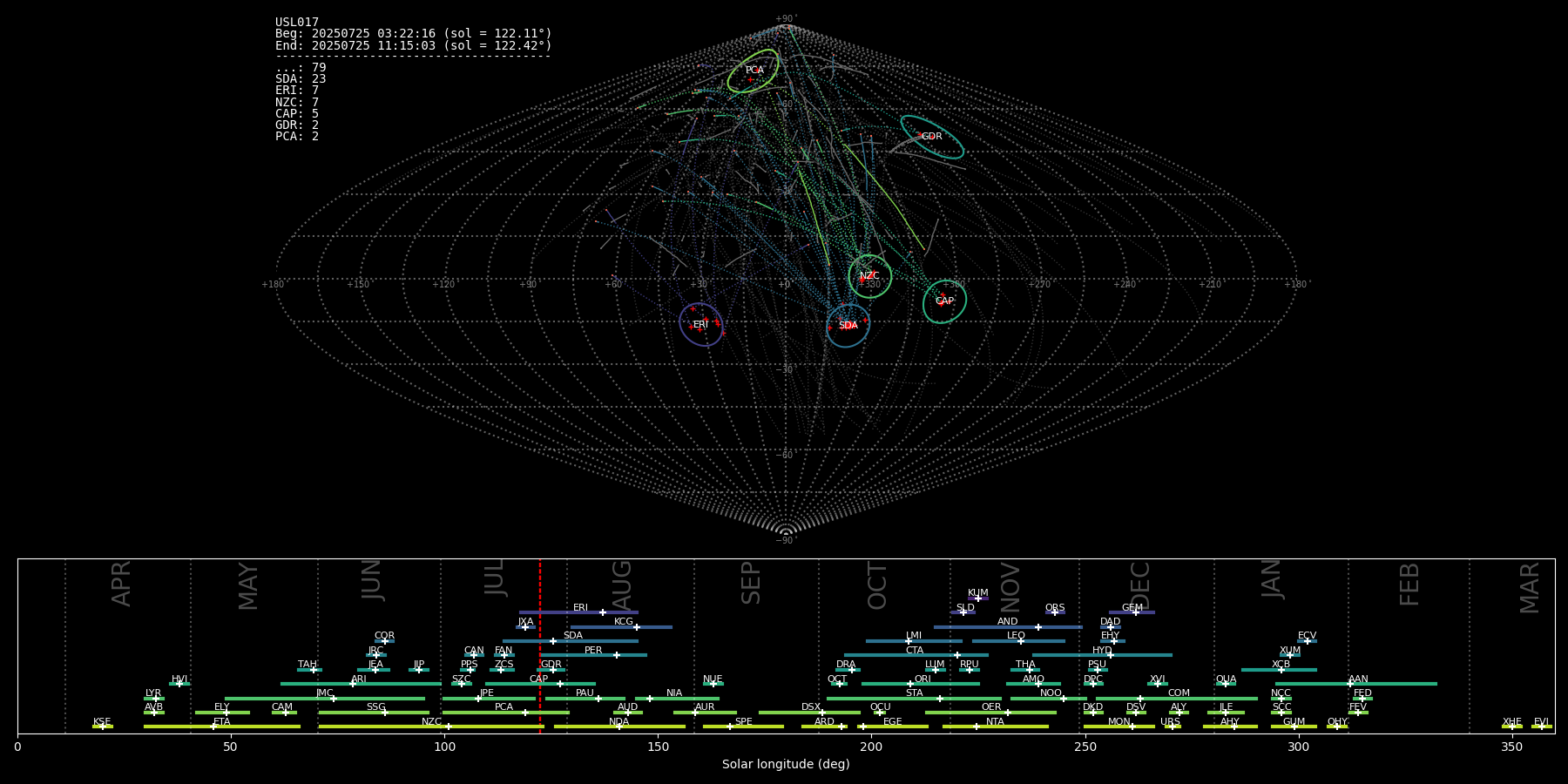
Task: Click the CTA shower bar in the timeline
Action: pos(916,655)
